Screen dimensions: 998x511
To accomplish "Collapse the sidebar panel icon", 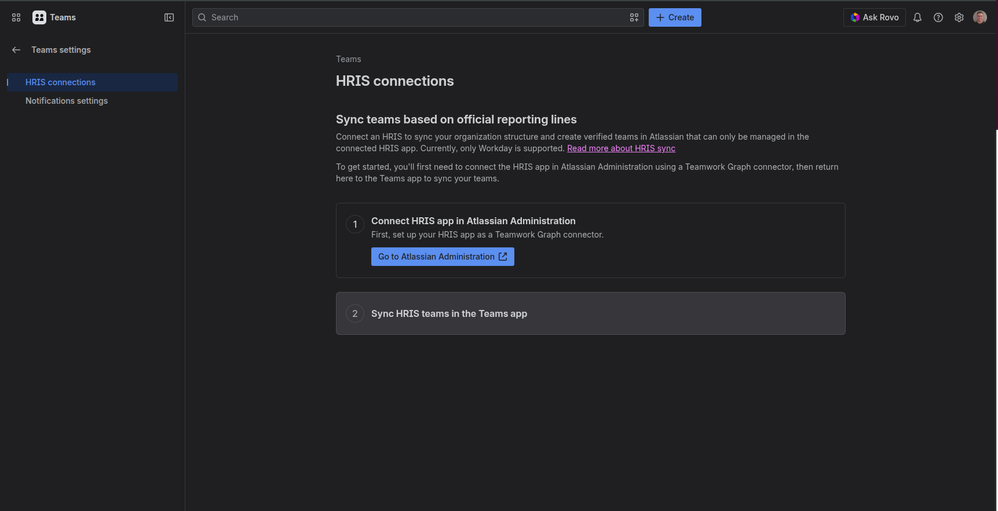I will click(x=169, y=18).
